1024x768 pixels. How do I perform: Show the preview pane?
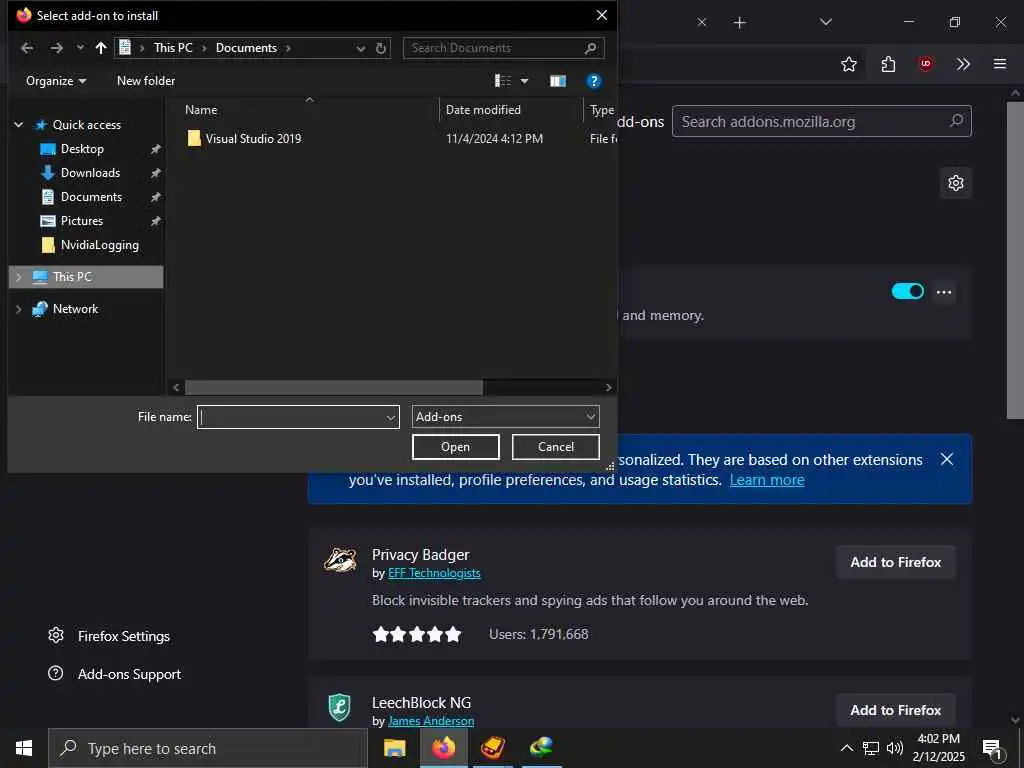click(558, 81)
